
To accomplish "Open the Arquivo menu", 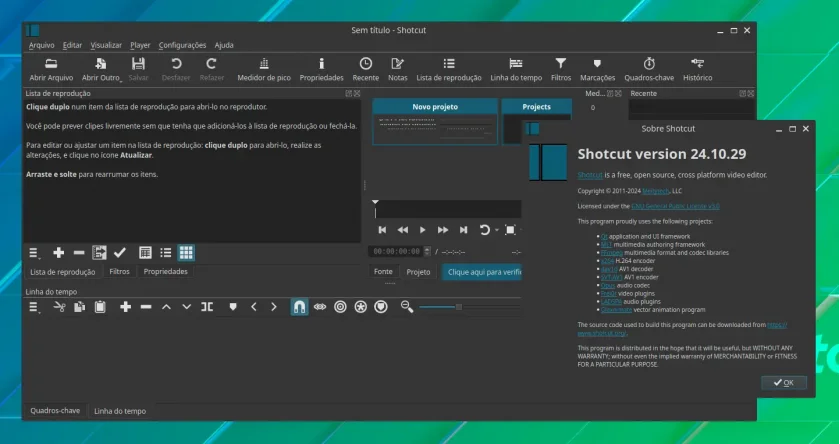I will coord(41,46).
